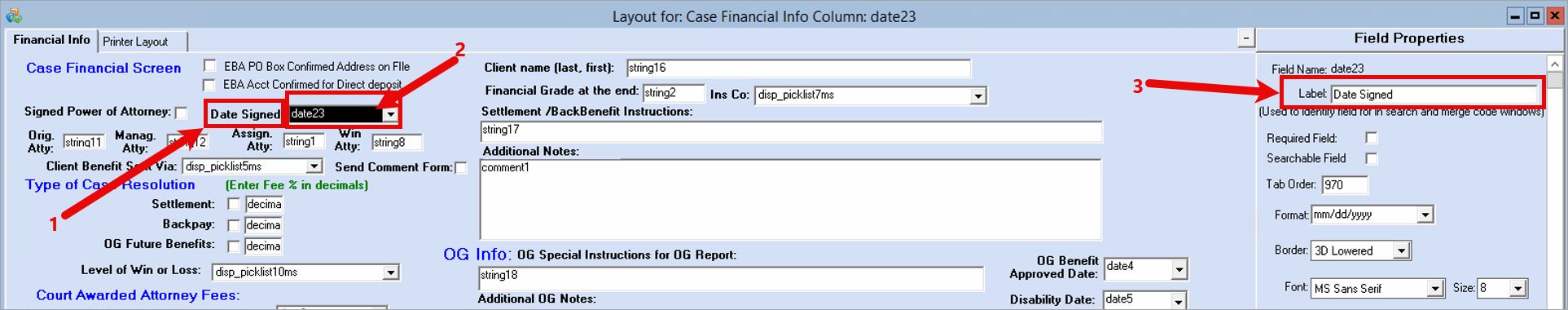The width and height of the screenshot is (1568, 310).
Task: Open the date23 Date Signed dropdown
Action: point(391,114)
